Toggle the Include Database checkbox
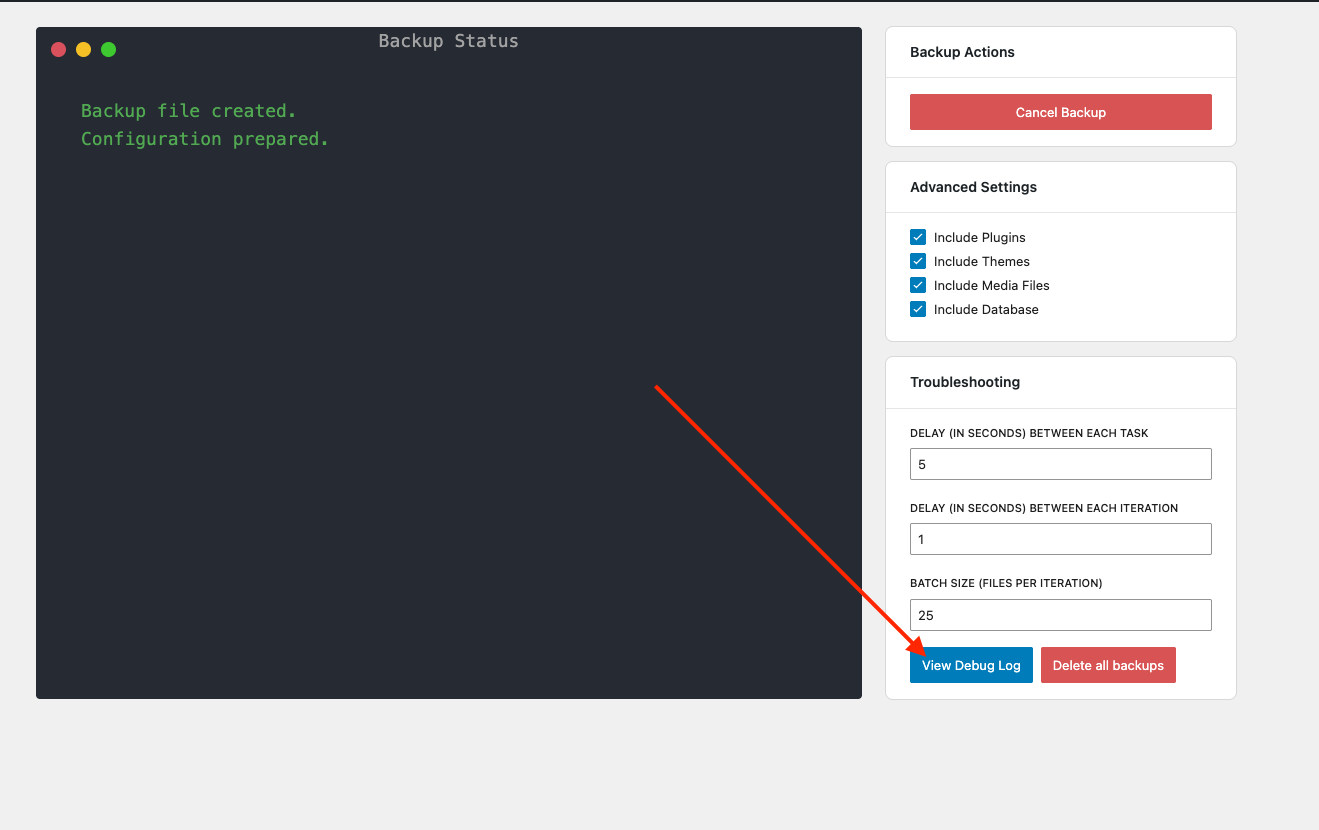The image size is (1319, 830). click(918, 309)
